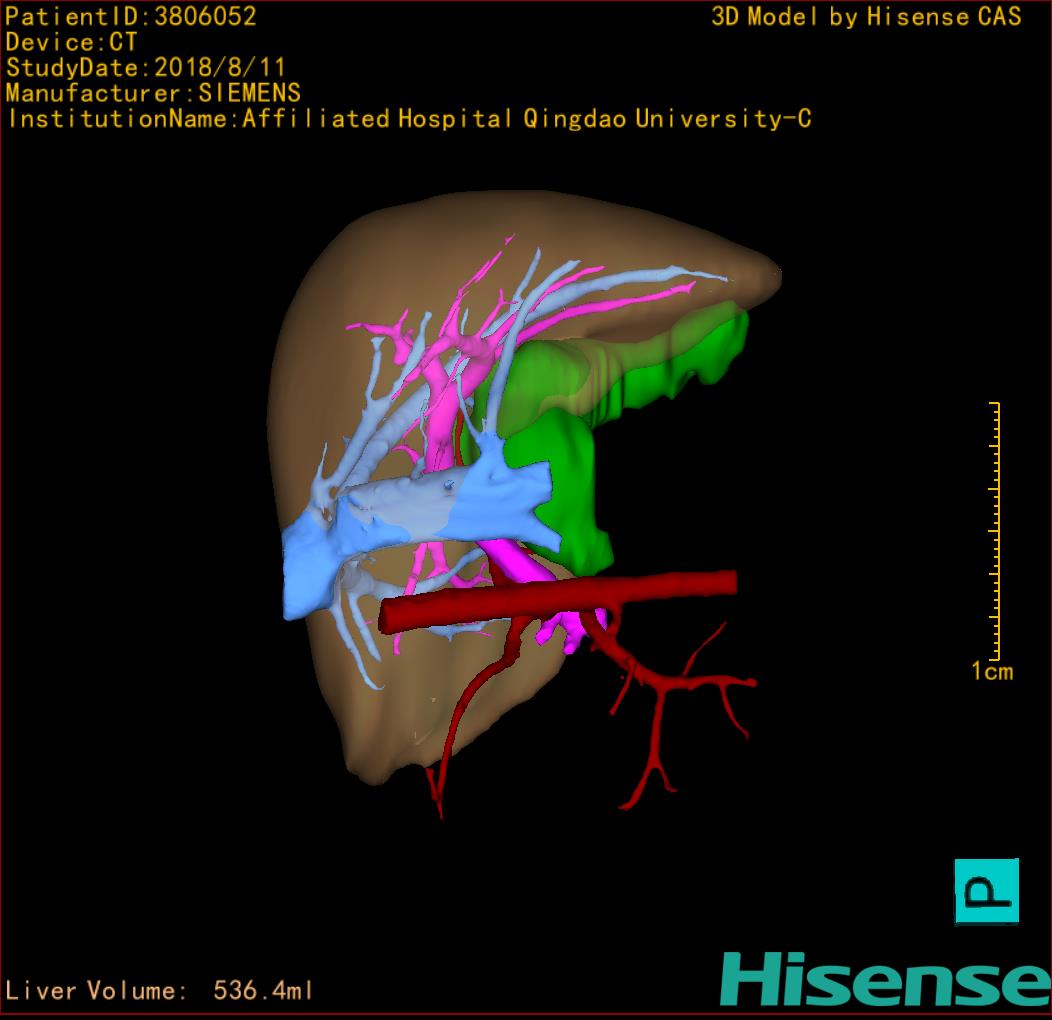Click the 'StudyDate:2018/8/11' text
Viewport: 1052px width, 1020px height.
click(x=146, y=68)
